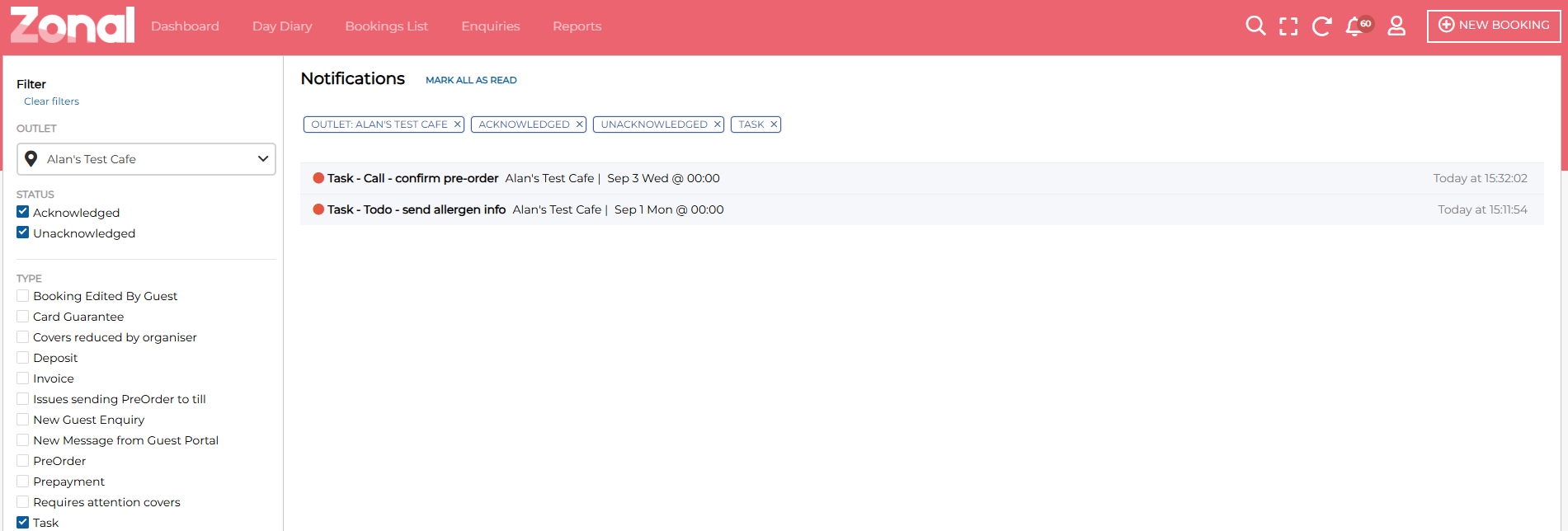
Task: Toggle fullscreen mode icon
Action: point(1288,26)
